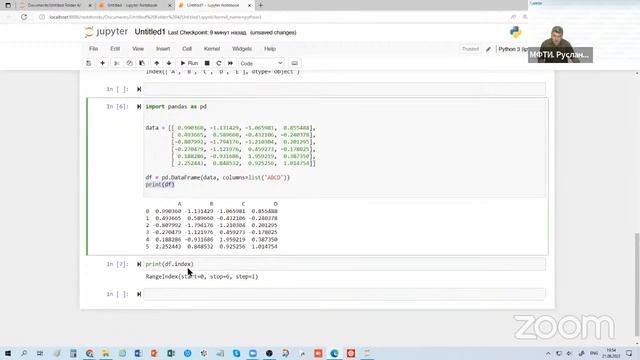Open Excel from the taskbar
Screen dimensions: 640x360
171,353
